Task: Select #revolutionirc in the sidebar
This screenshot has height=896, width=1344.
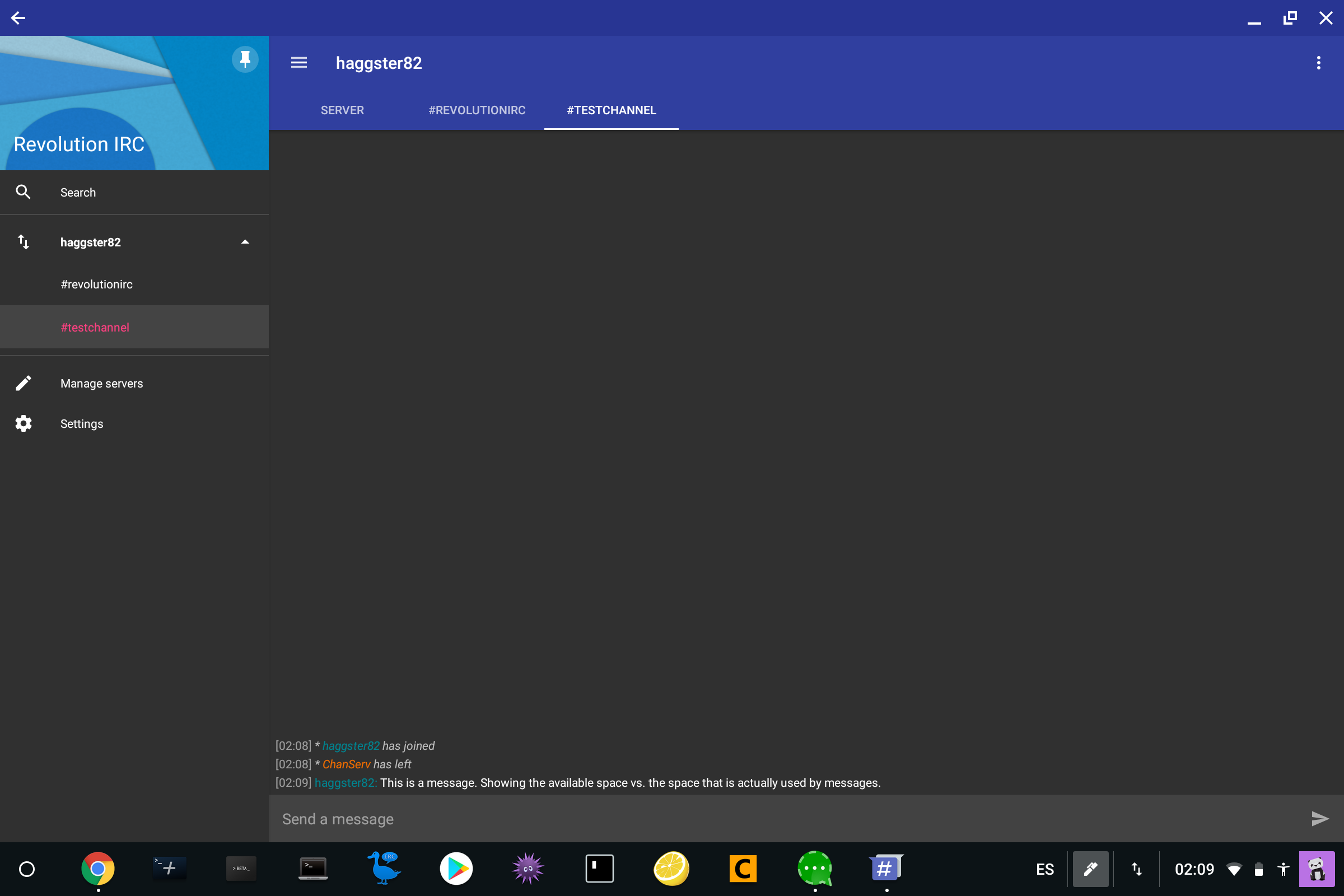Action: [x=96, y=284]
